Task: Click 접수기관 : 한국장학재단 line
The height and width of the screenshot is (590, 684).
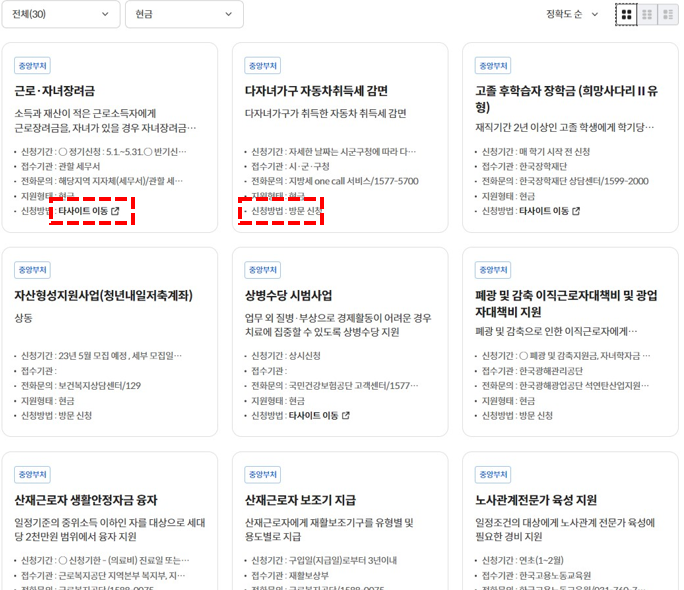Action: [x=524, y=167]
